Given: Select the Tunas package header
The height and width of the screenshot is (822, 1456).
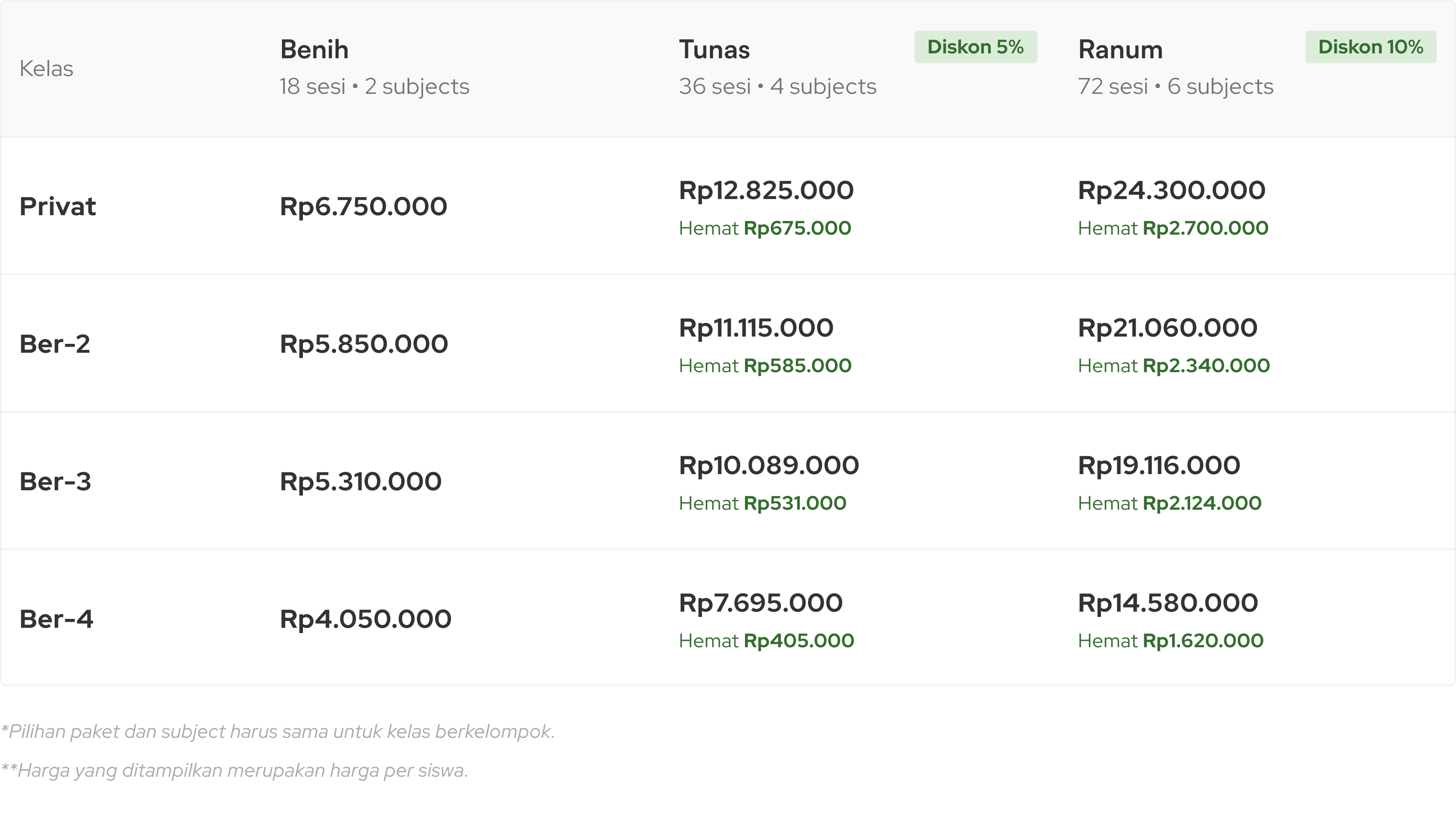Looking at the screenshot, I should (x=714, y=50).
